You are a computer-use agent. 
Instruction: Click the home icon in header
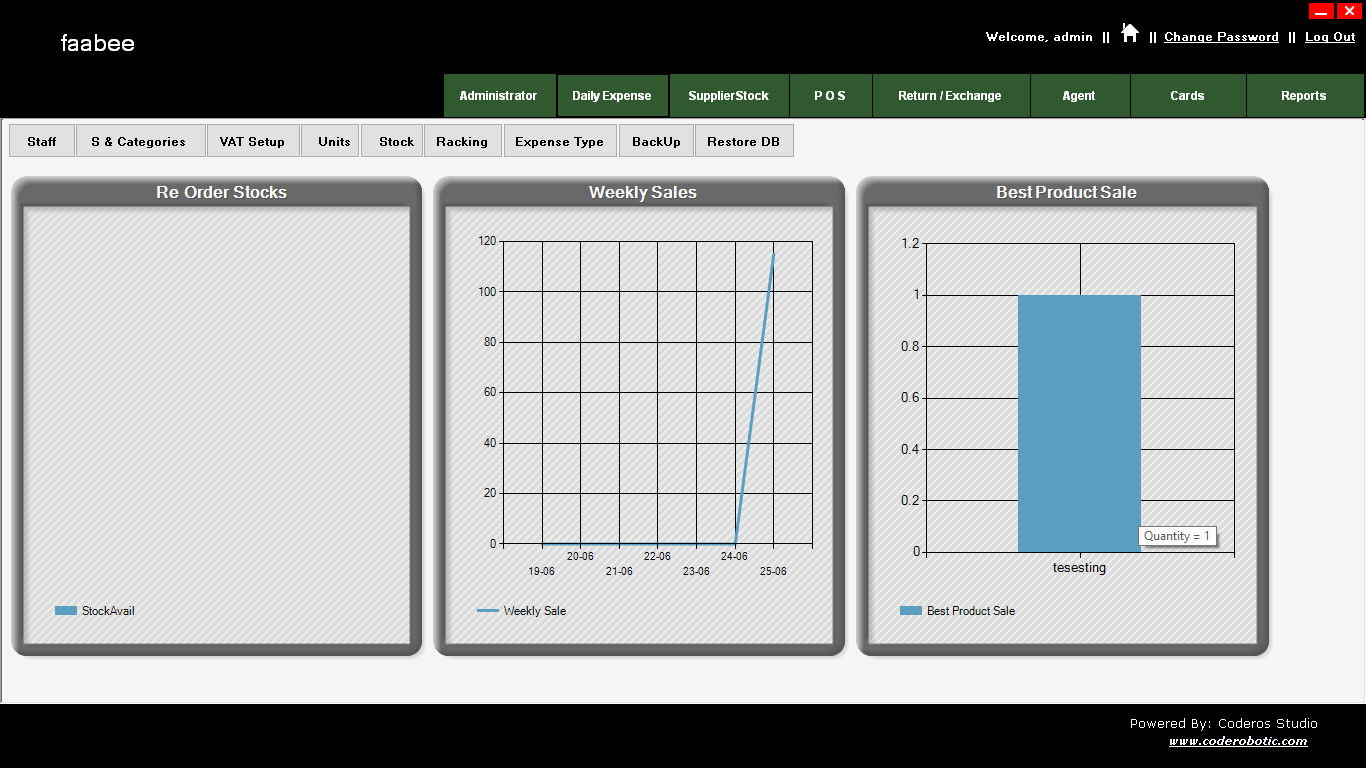(1129, 33)
